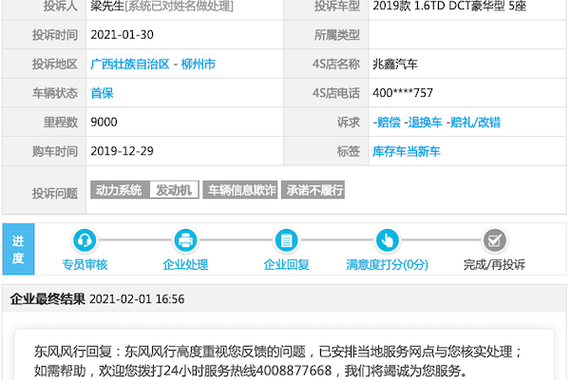Screen dimensions: 570x380
Task: Open the 柳州市 city link
Action: [x=198, y=64]
